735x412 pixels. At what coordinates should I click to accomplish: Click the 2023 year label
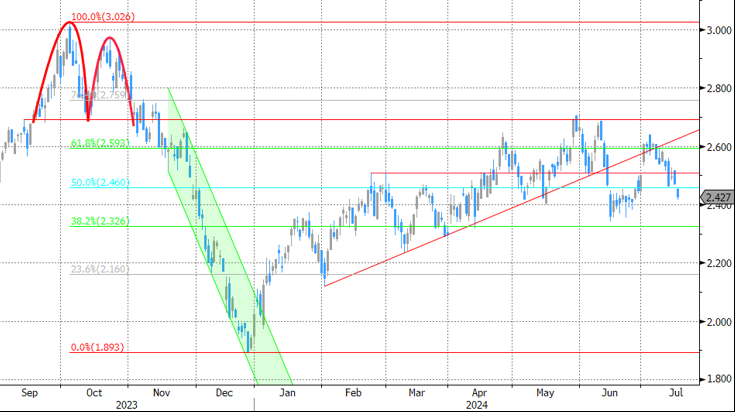(x=127, y=405)
